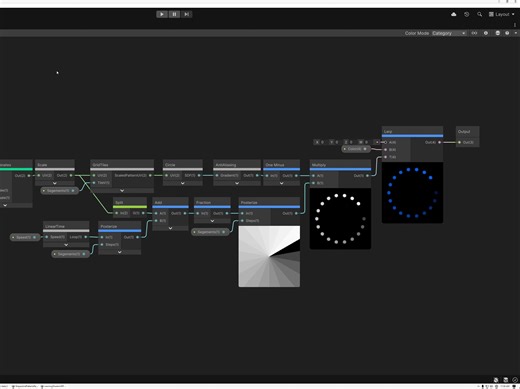Open the Layout dropdown
This screenshot has height=389, width=520.
pyautogui.click(x=502, y=14)
